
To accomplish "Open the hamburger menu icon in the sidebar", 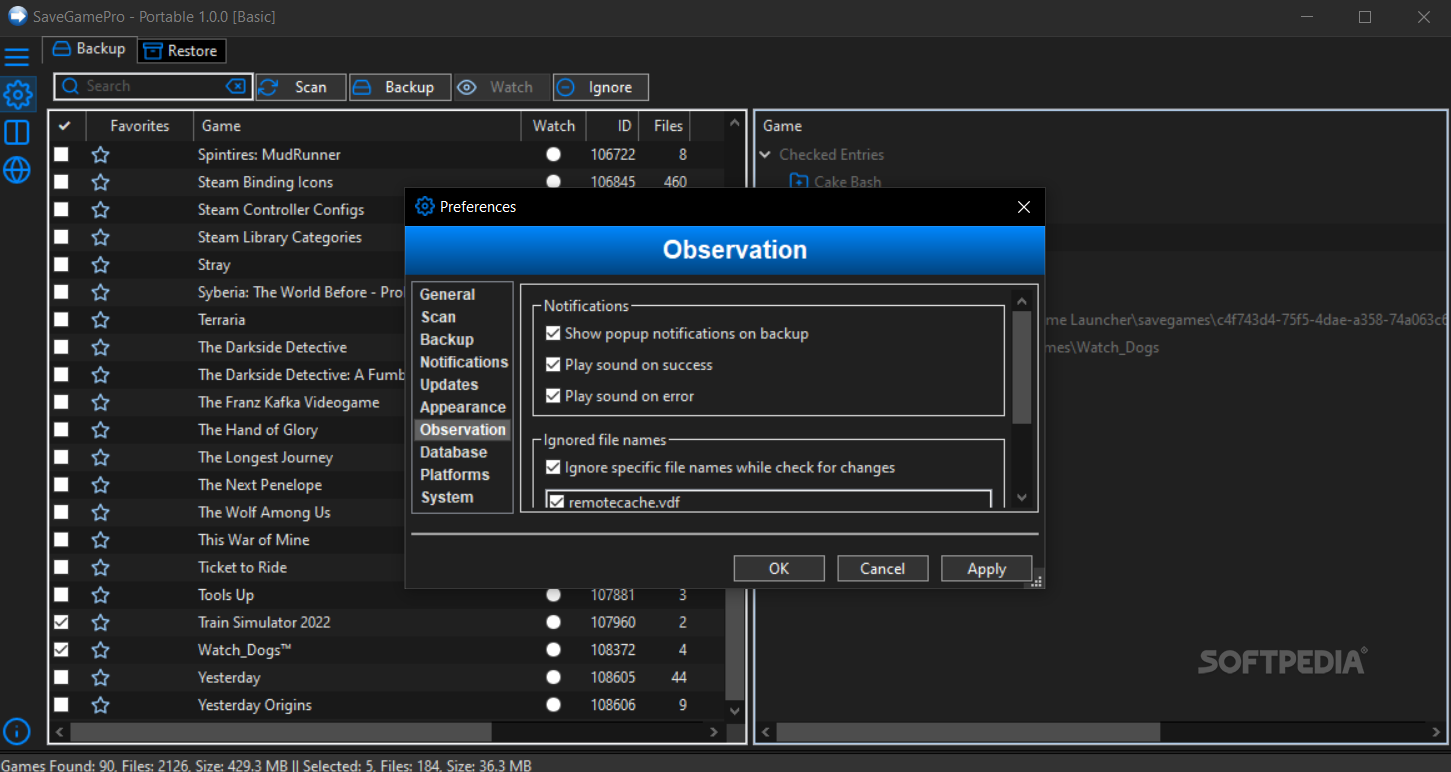I will [17, 56].
